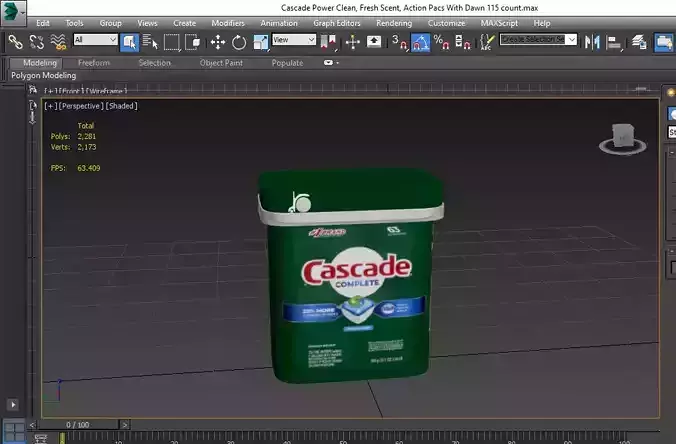Open the MAXScript menu
Viewport: 676px width, 444px height.
[x=499, y=23]
